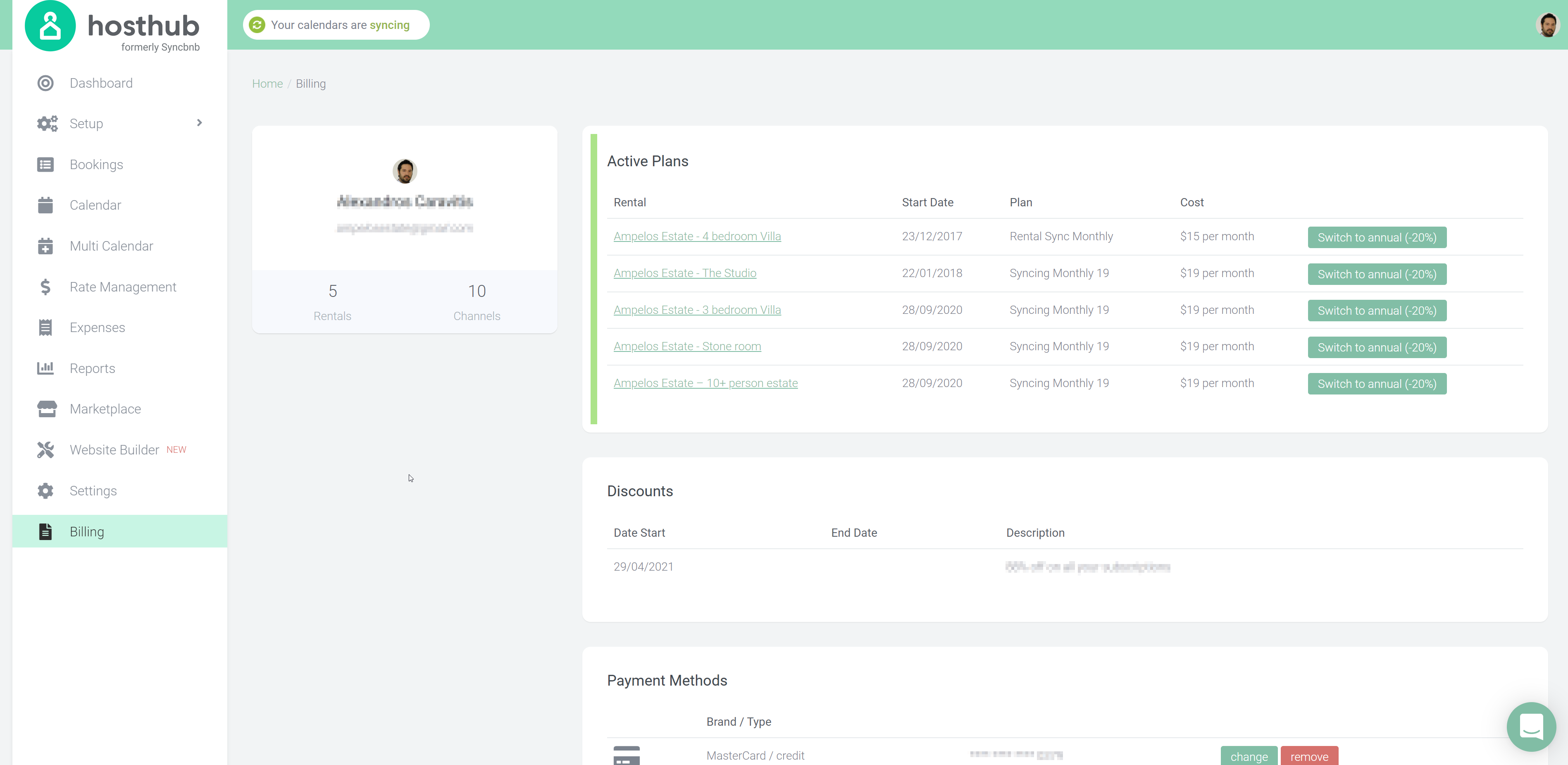Click the Bookings list icon
Screen dimensions: 1568x765
45,165
